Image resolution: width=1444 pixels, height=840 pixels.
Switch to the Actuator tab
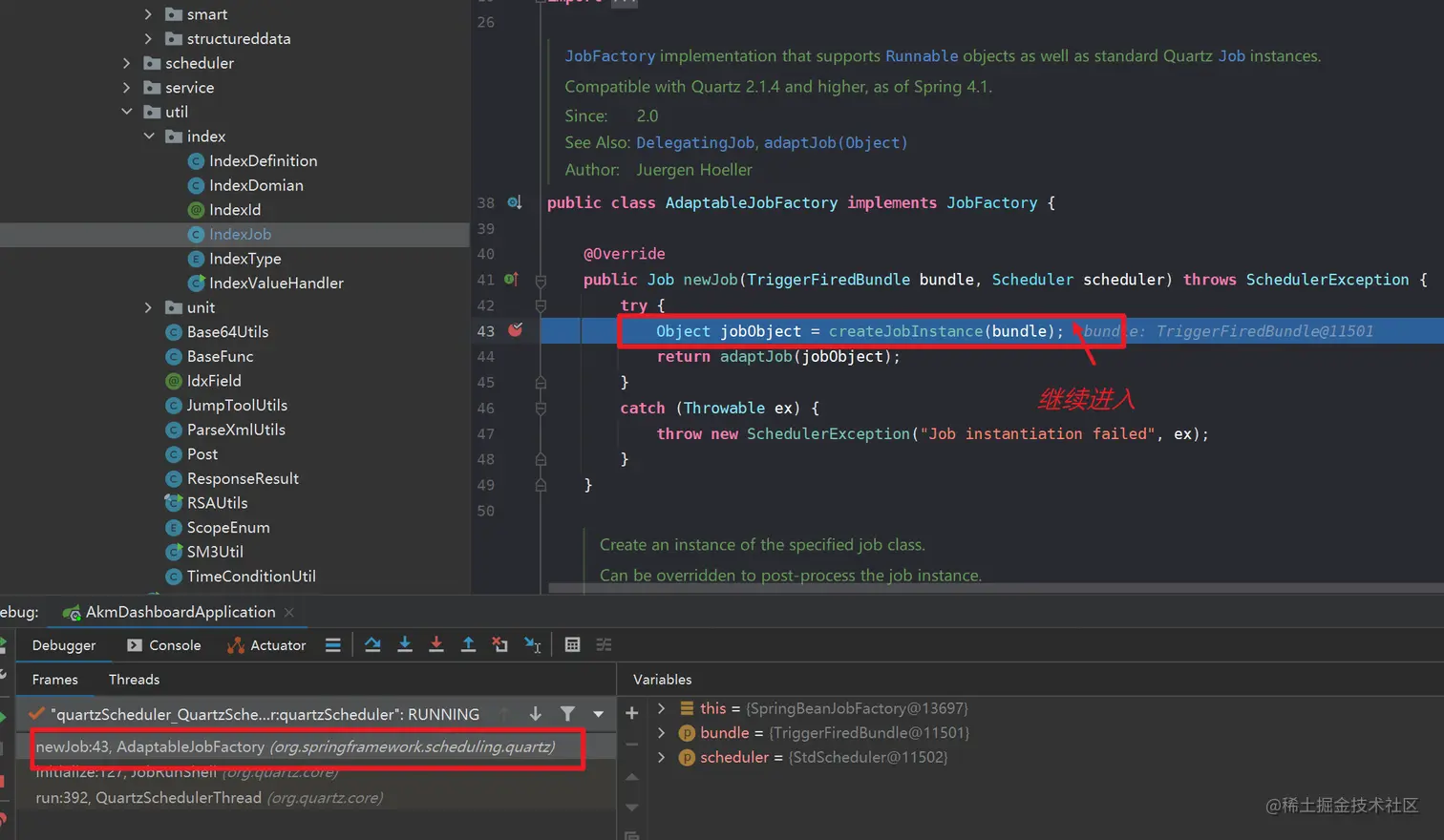[x=266, y=645]
